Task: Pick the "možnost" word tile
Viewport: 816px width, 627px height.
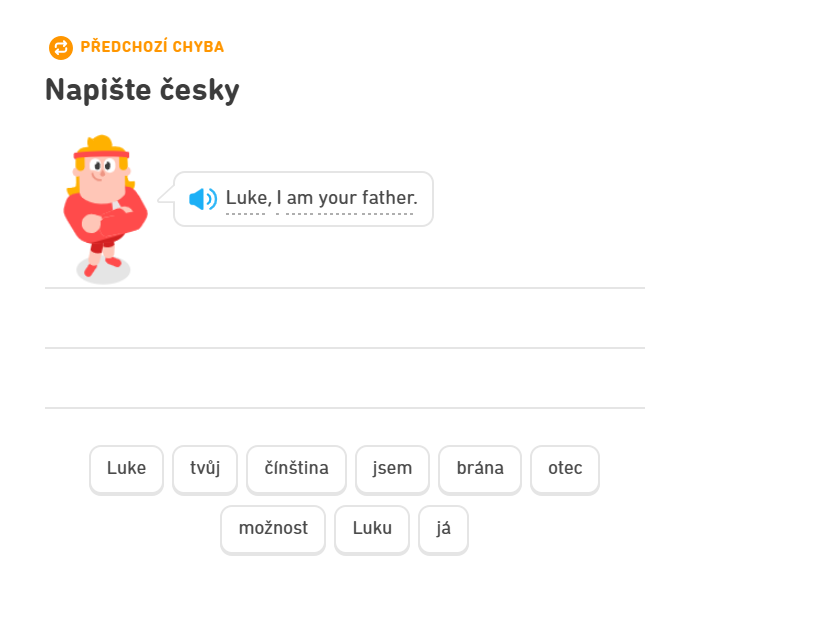Action: tap(273, 528)
